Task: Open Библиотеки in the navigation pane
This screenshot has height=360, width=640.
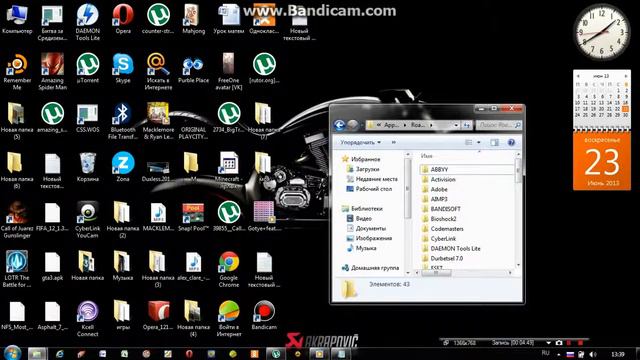Action: (x=362, y=209)
